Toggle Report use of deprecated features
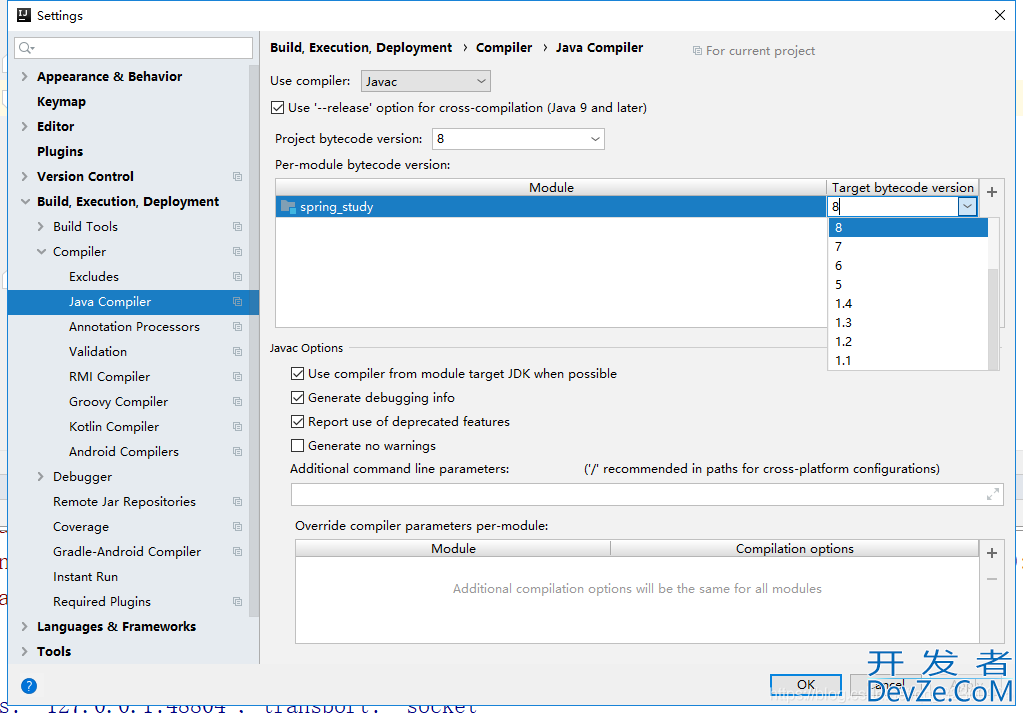Screen dimensions: 1023x713 (298, 422)
